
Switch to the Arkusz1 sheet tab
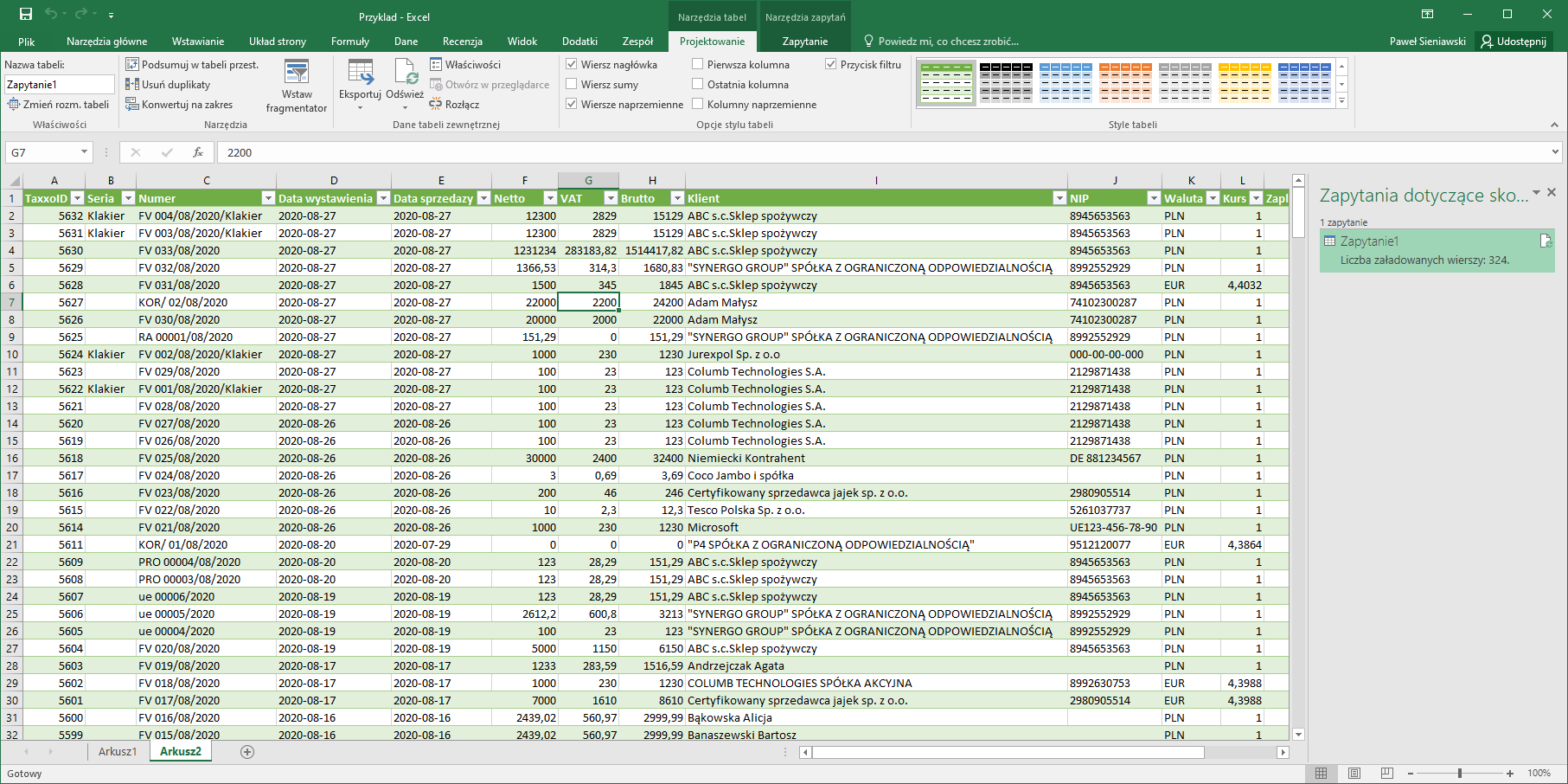(118, 751)
